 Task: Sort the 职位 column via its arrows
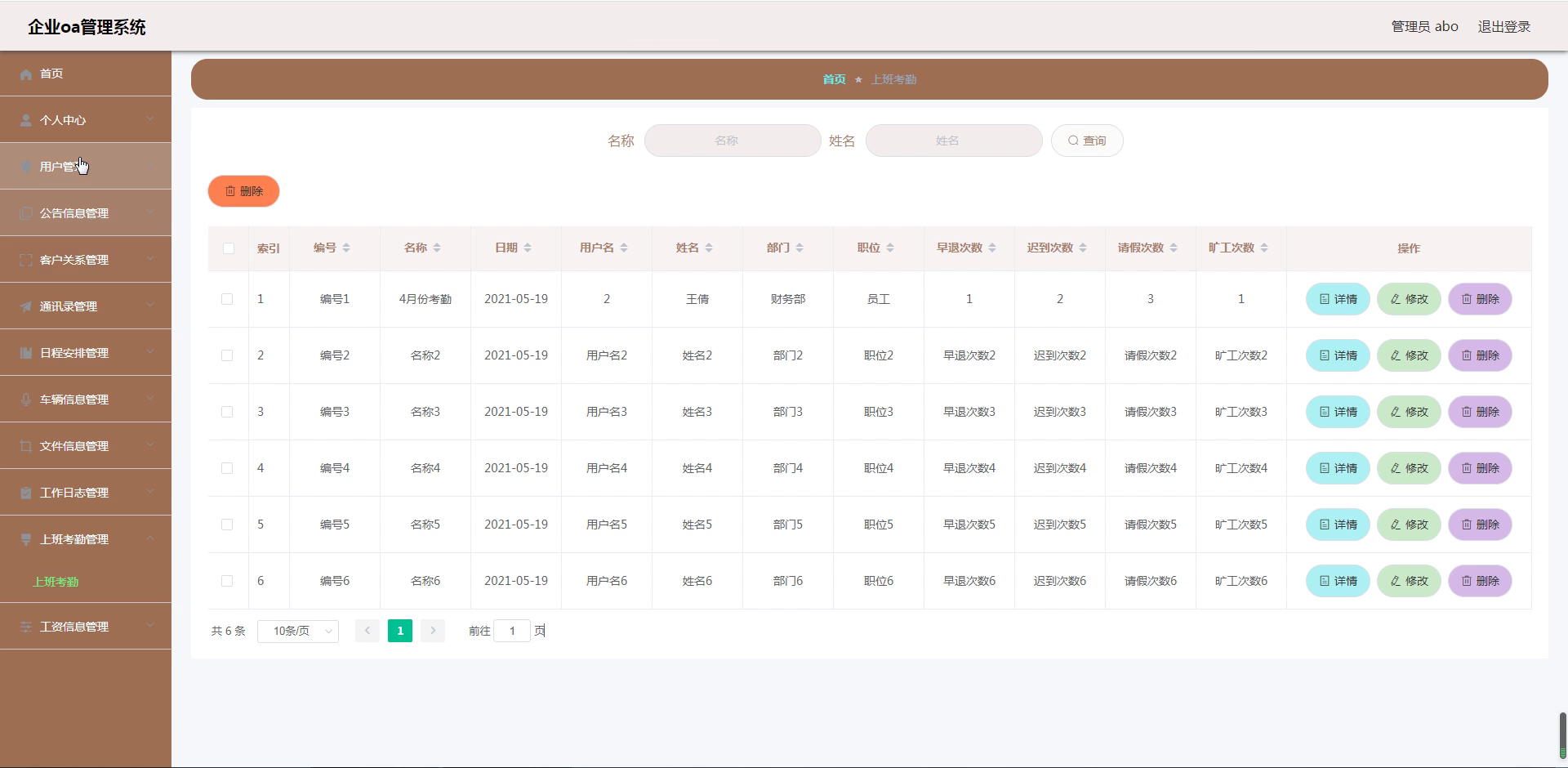click(x=890, y=248)
